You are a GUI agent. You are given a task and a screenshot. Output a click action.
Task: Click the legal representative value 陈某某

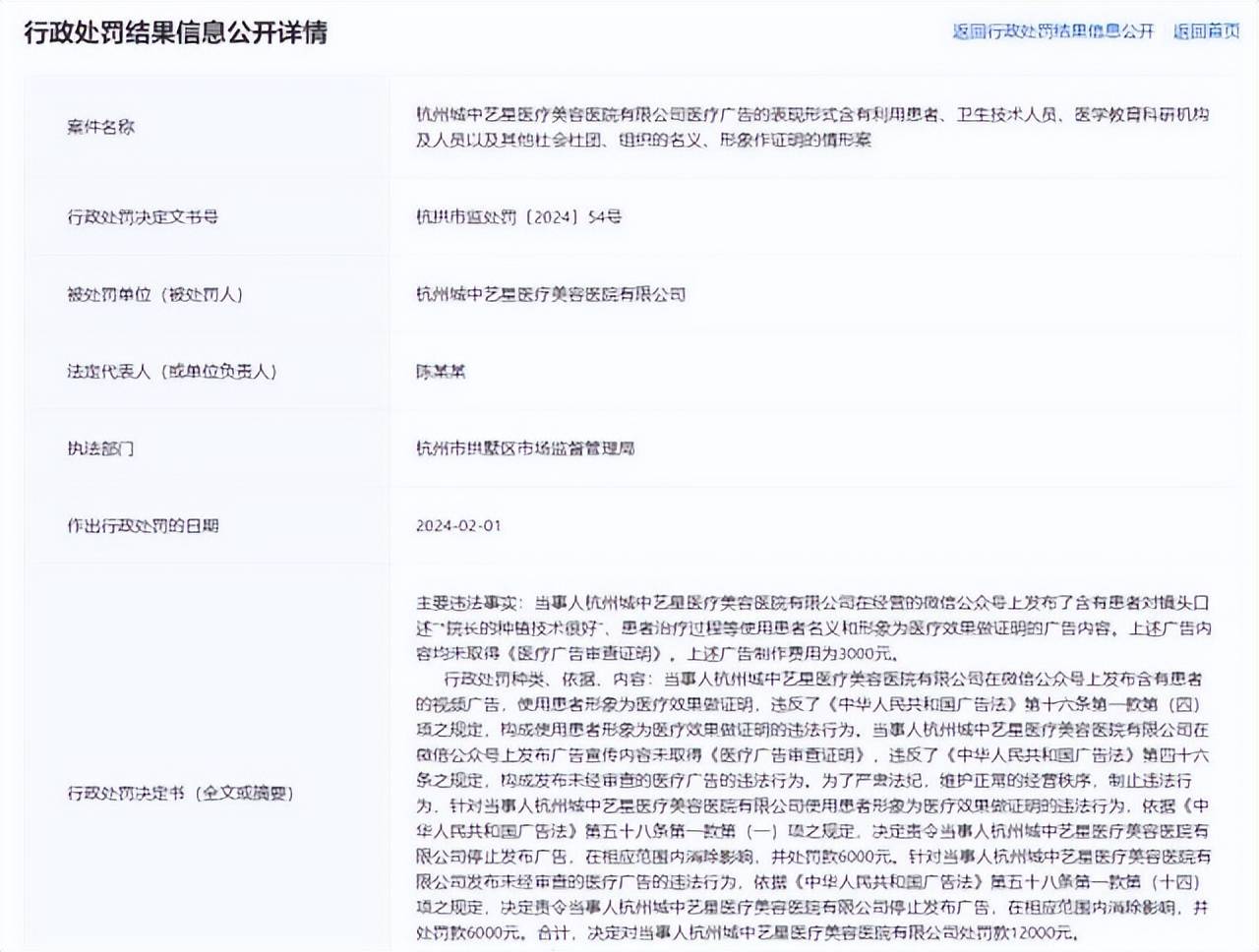[441, 371]
